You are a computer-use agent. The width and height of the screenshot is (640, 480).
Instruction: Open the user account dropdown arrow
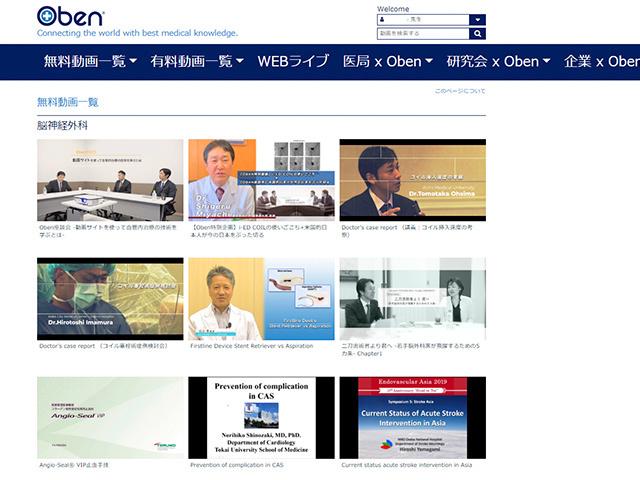tap(477, 19)
